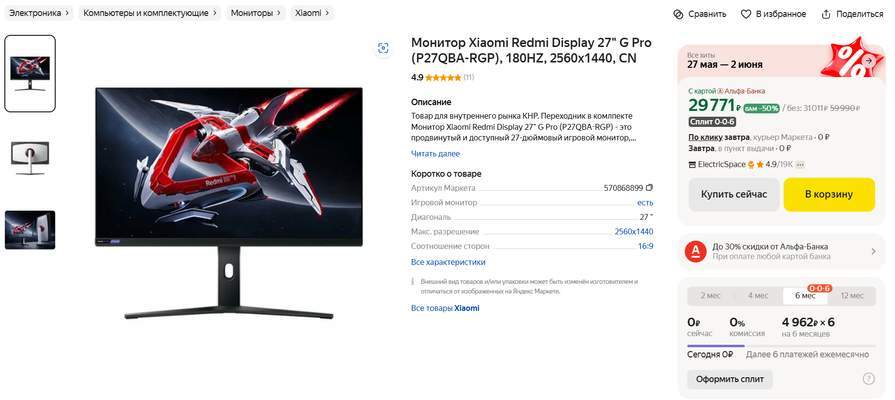
Task: Click the three-dots icon next to ElectricSpace
Action: click(x=800, y=164)
